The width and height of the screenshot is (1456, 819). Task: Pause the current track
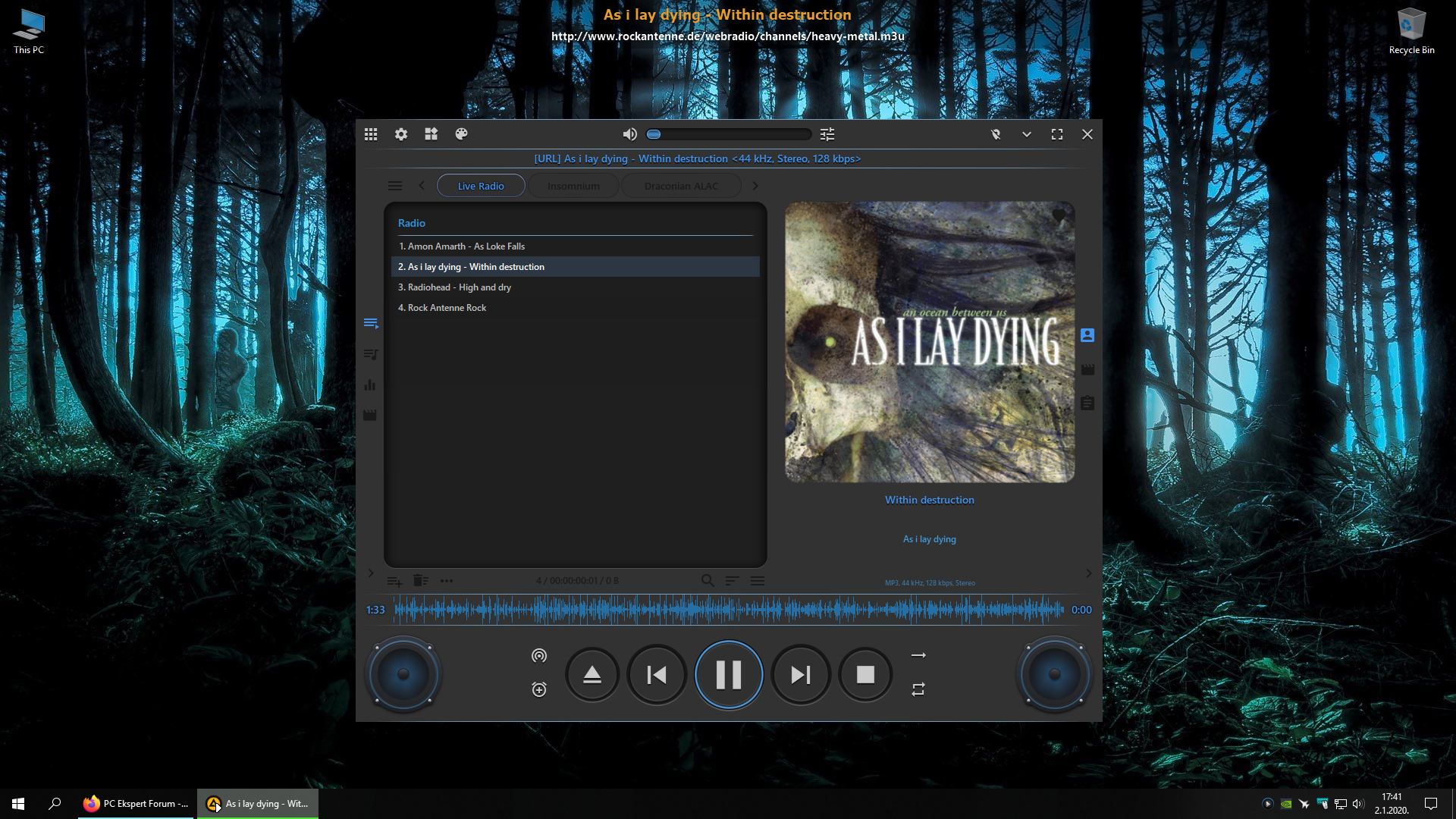728,675
